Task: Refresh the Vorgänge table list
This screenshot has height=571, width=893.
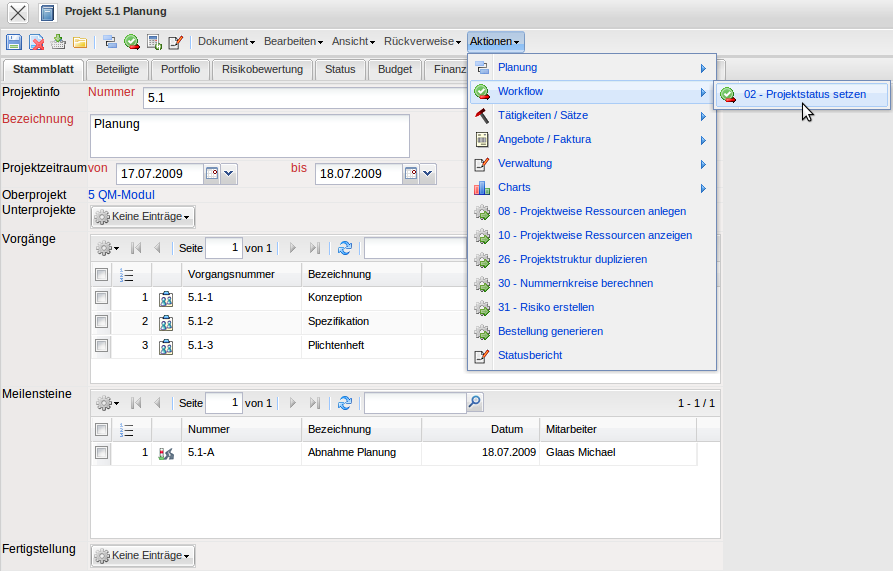Action: [x=345, y=248]
